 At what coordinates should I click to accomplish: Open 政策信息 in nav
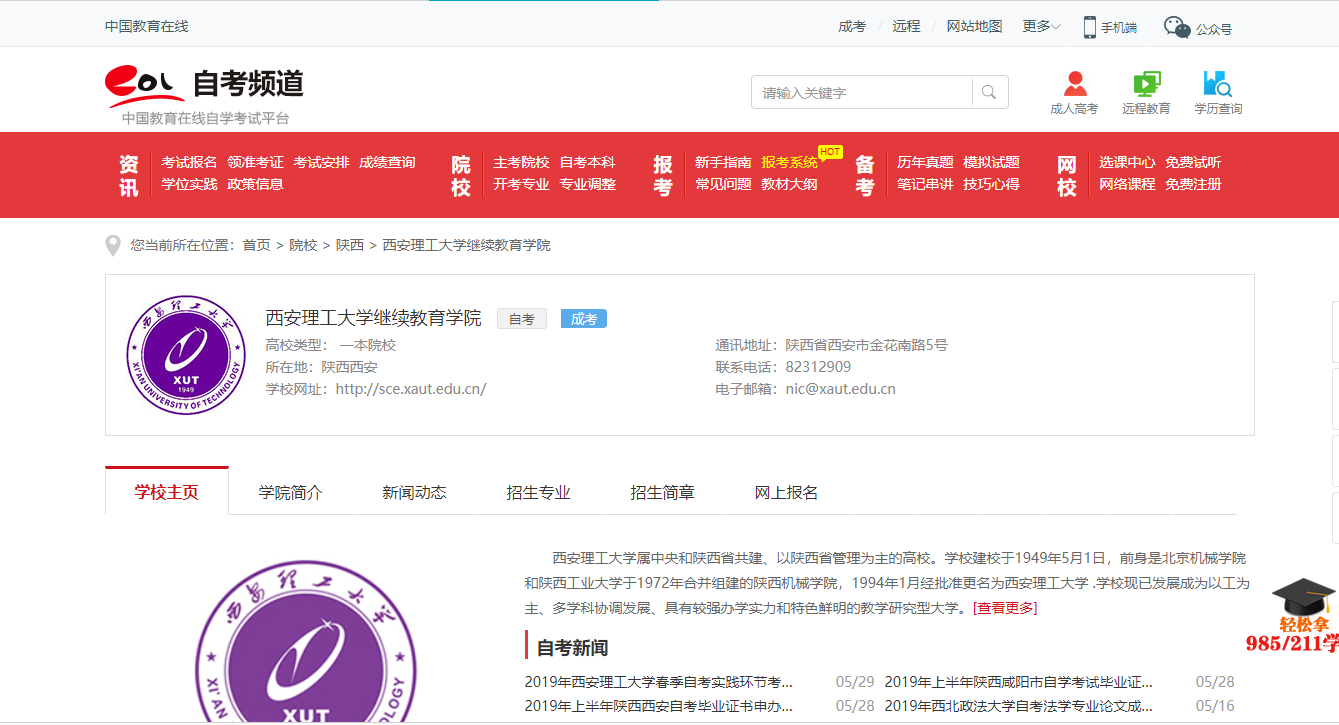[x=255, y=184]
